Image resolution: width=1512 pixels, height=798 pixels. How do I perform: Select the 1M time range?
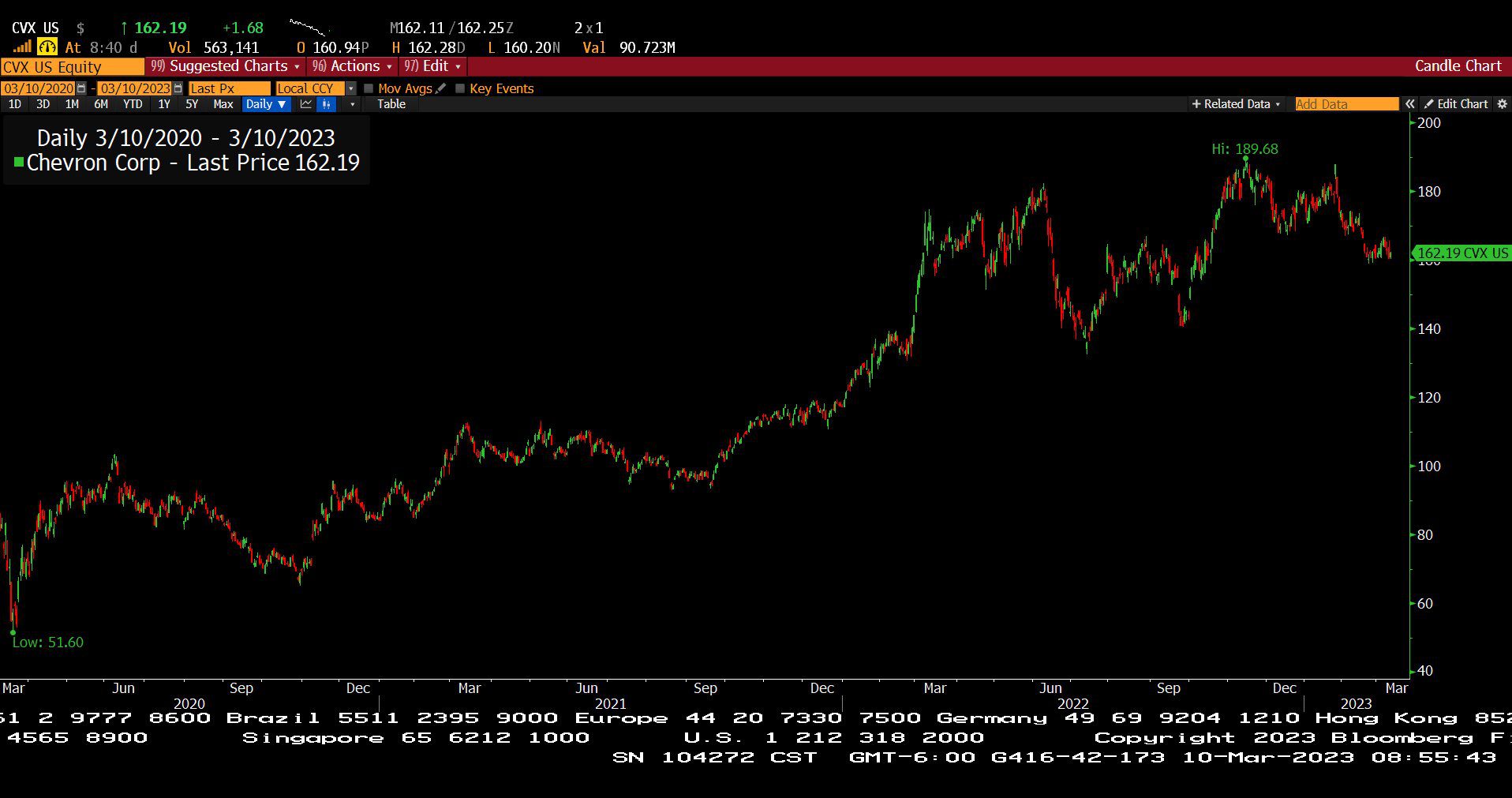click(x=72, y=104)
